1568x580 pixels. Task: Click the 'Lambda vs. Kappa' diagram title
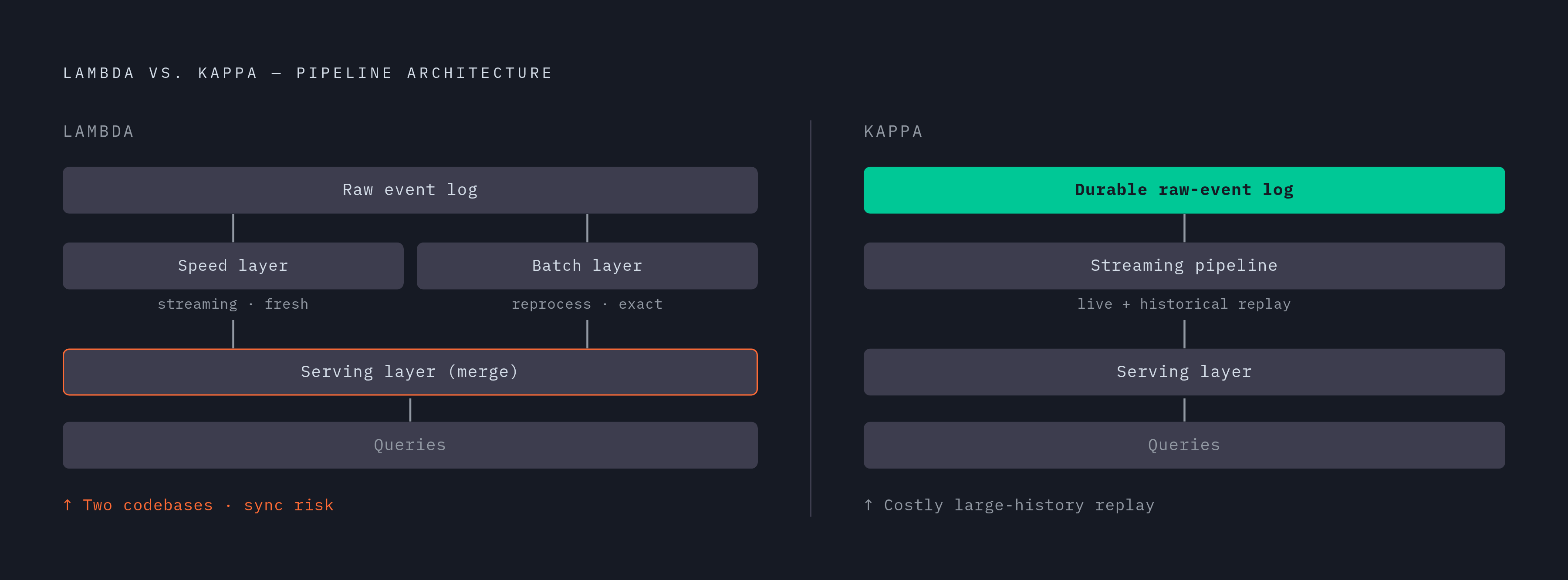pos(308,73)
